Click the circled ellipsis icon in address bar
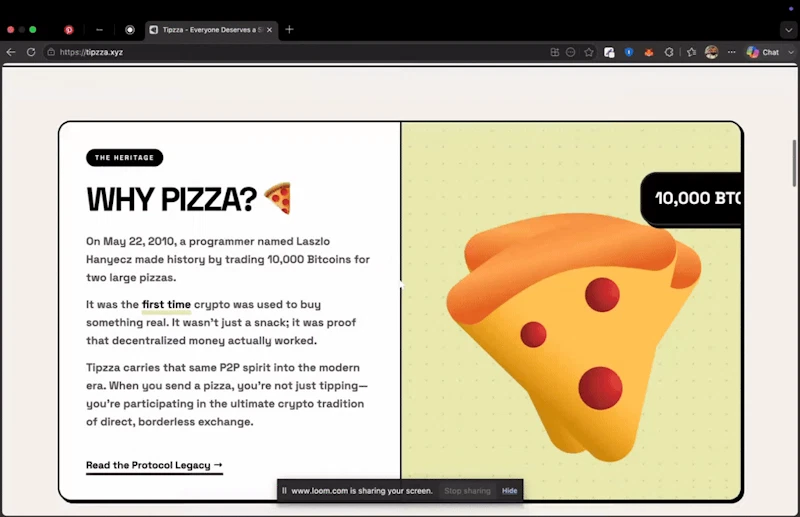 click(570, 52)
